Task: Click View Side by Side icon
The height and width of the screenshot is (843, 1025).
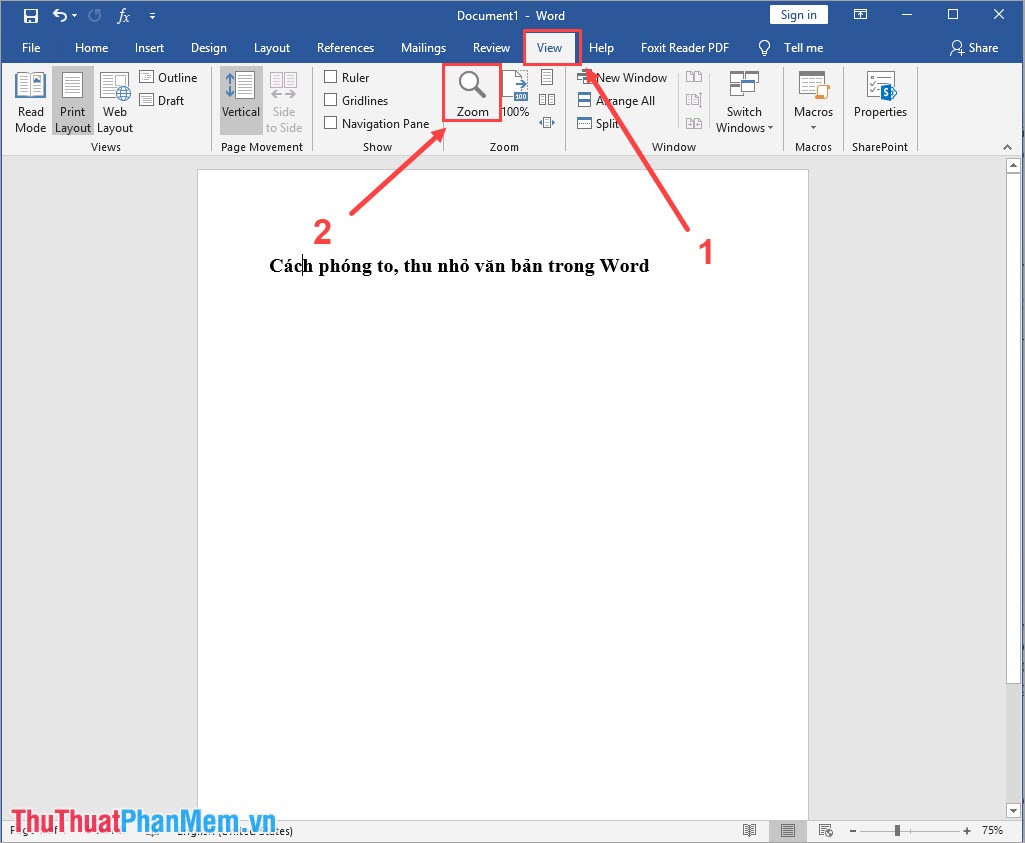Action: pos(694,77)
